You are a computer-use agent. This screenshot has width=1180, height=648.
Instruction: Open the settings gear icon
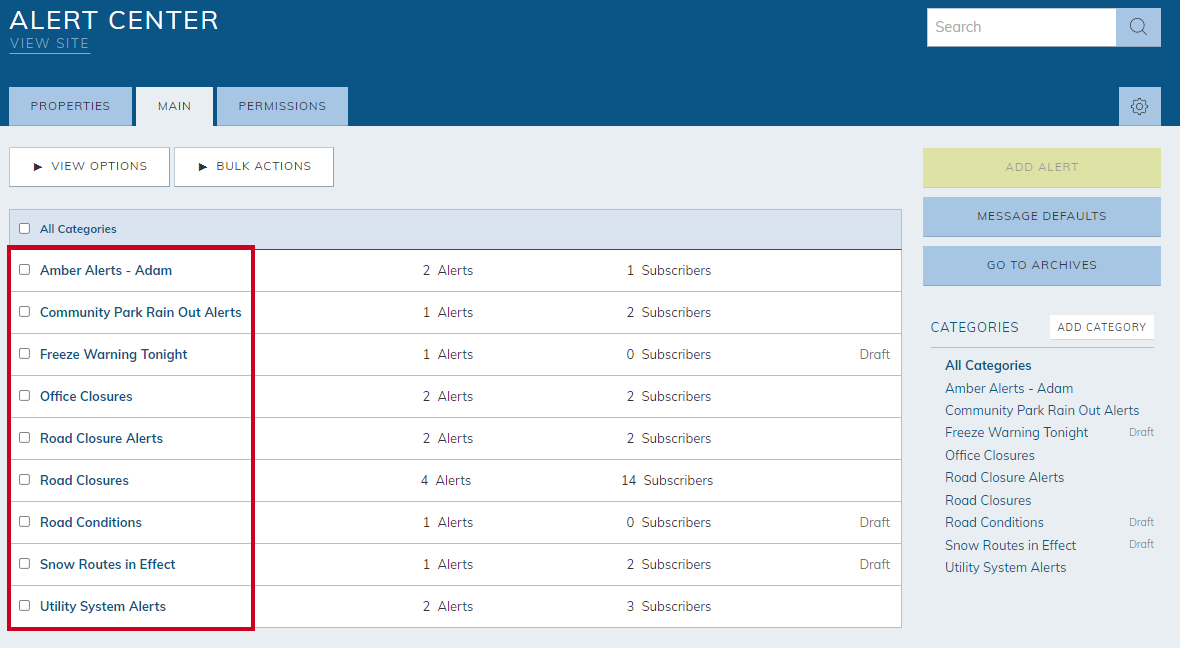click(x=1139, y=107)
